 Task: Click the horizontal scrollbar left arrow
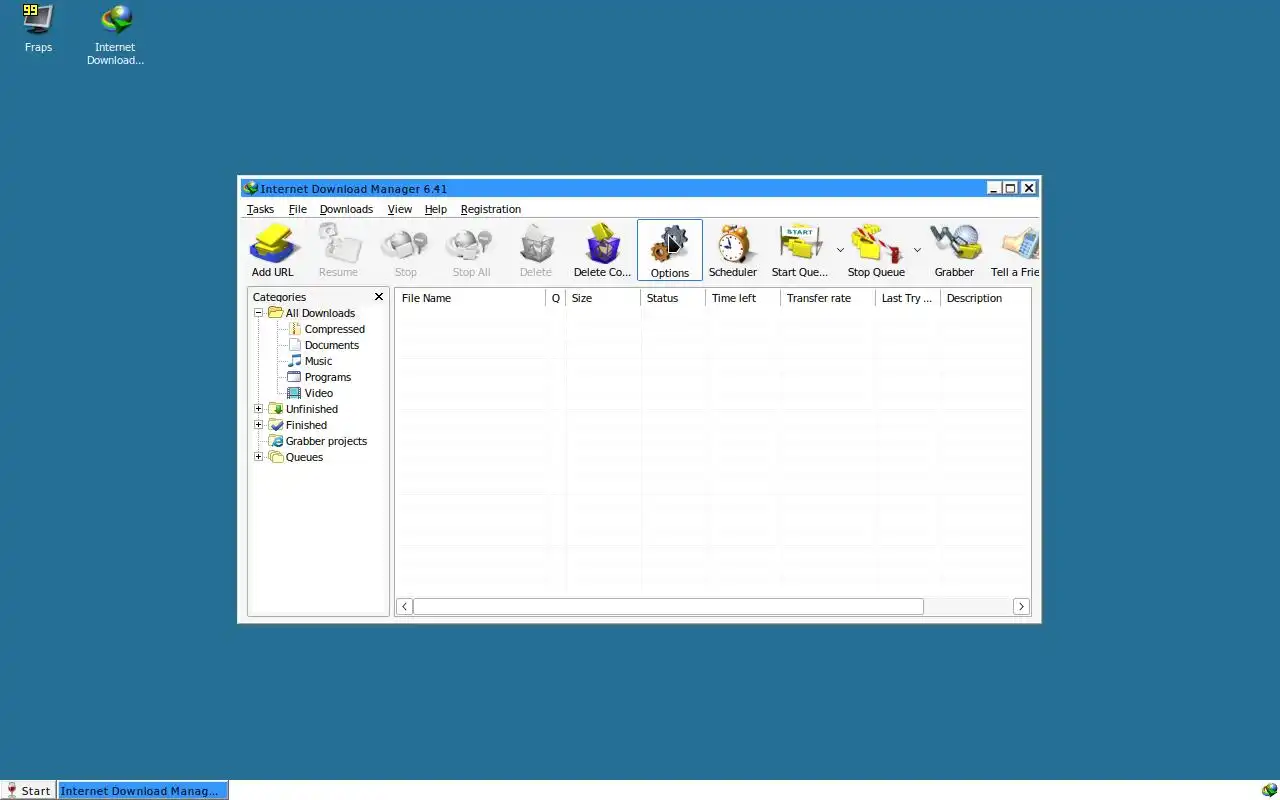[405, 606]
